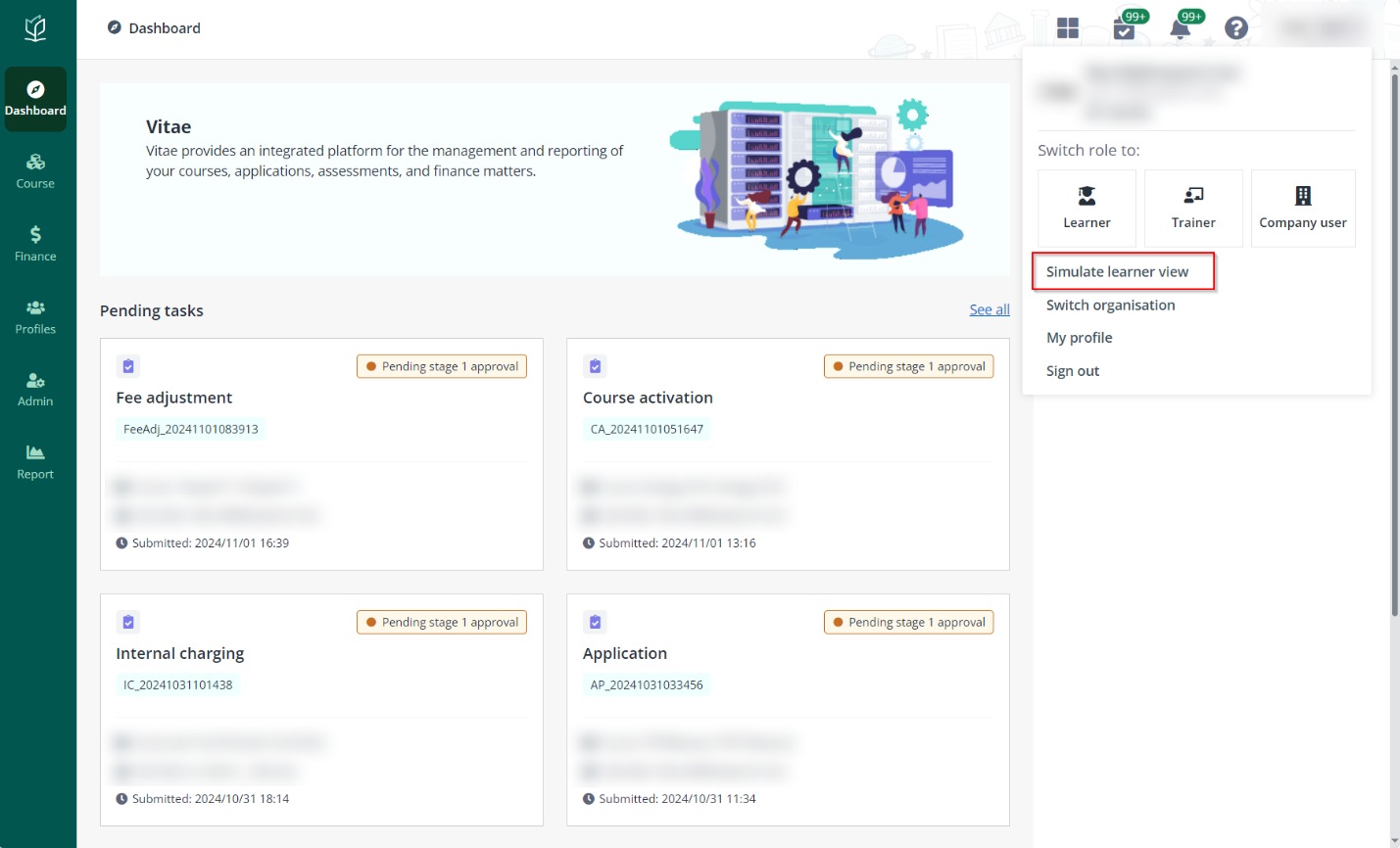Open the Fee adjustment task title
The width and height of the screenshot is (1400, 848).
(174, 398)
